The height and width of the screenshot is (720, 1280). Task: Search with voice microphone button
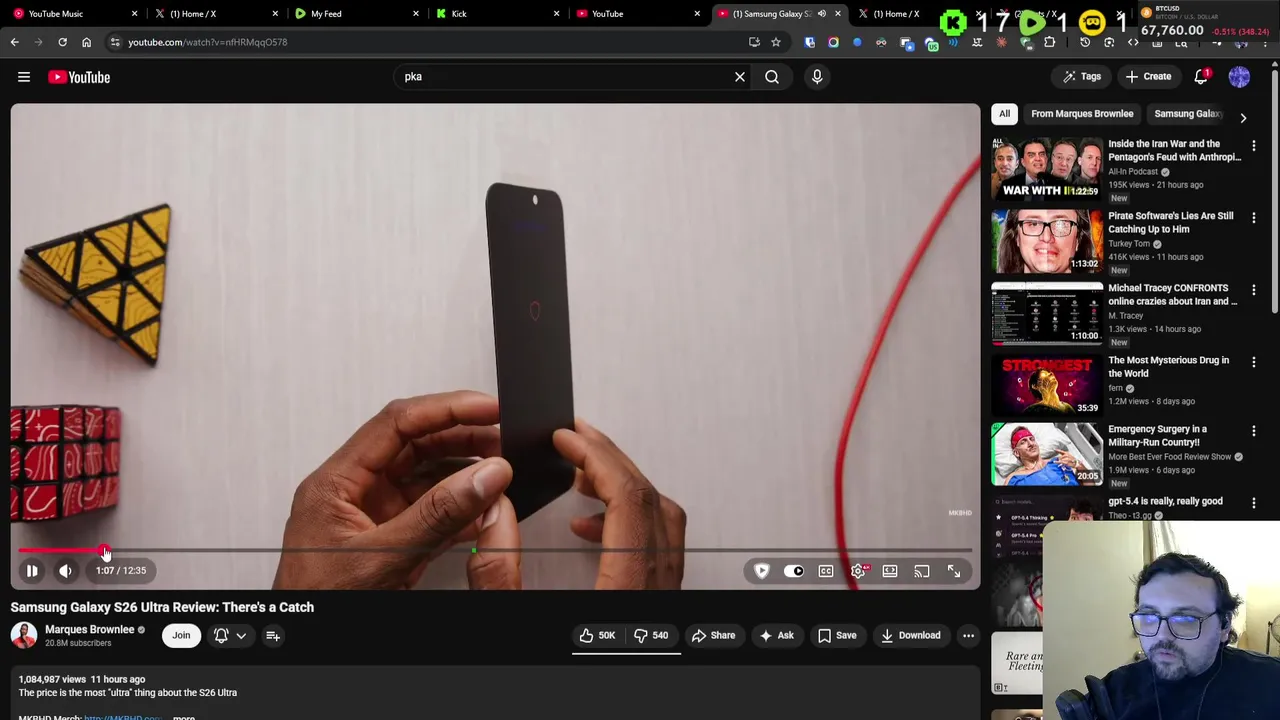[817, 77]
